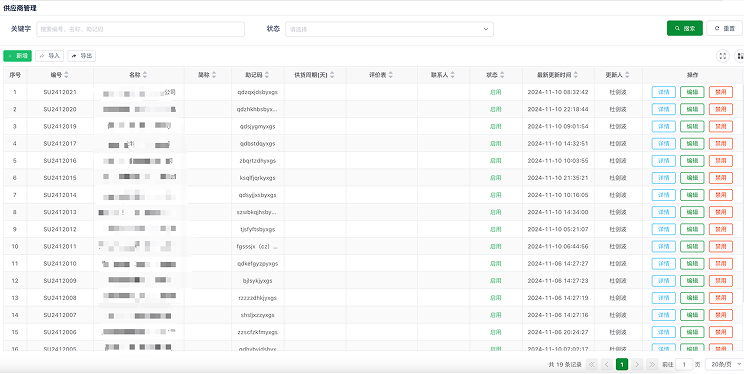Open the 20条/页 page size dropdown
744x374 pixels.
[x=725, y=365]
